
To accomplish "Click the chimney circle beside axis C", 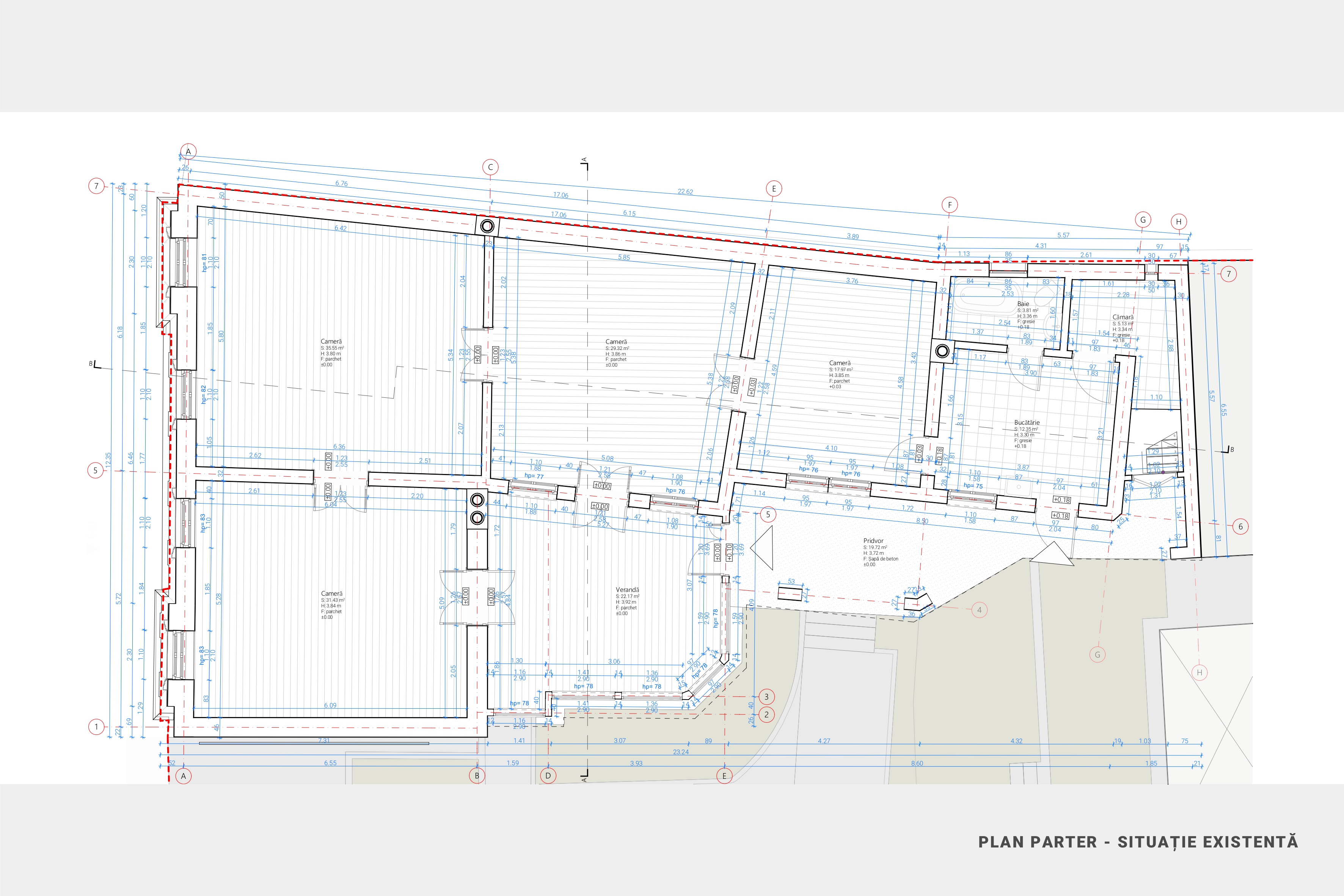I will [487, 226].
